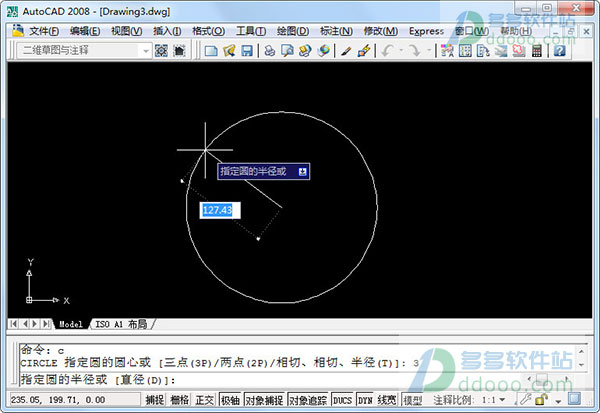Click the Help question mark icon
600x413 pixels.
point(559,51)
